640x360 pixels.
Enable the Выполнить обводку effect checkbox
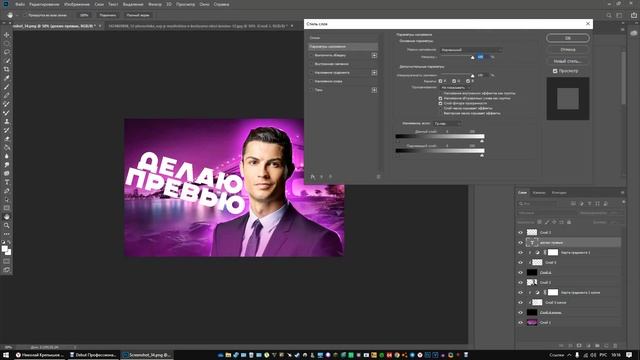coord(312,55)
